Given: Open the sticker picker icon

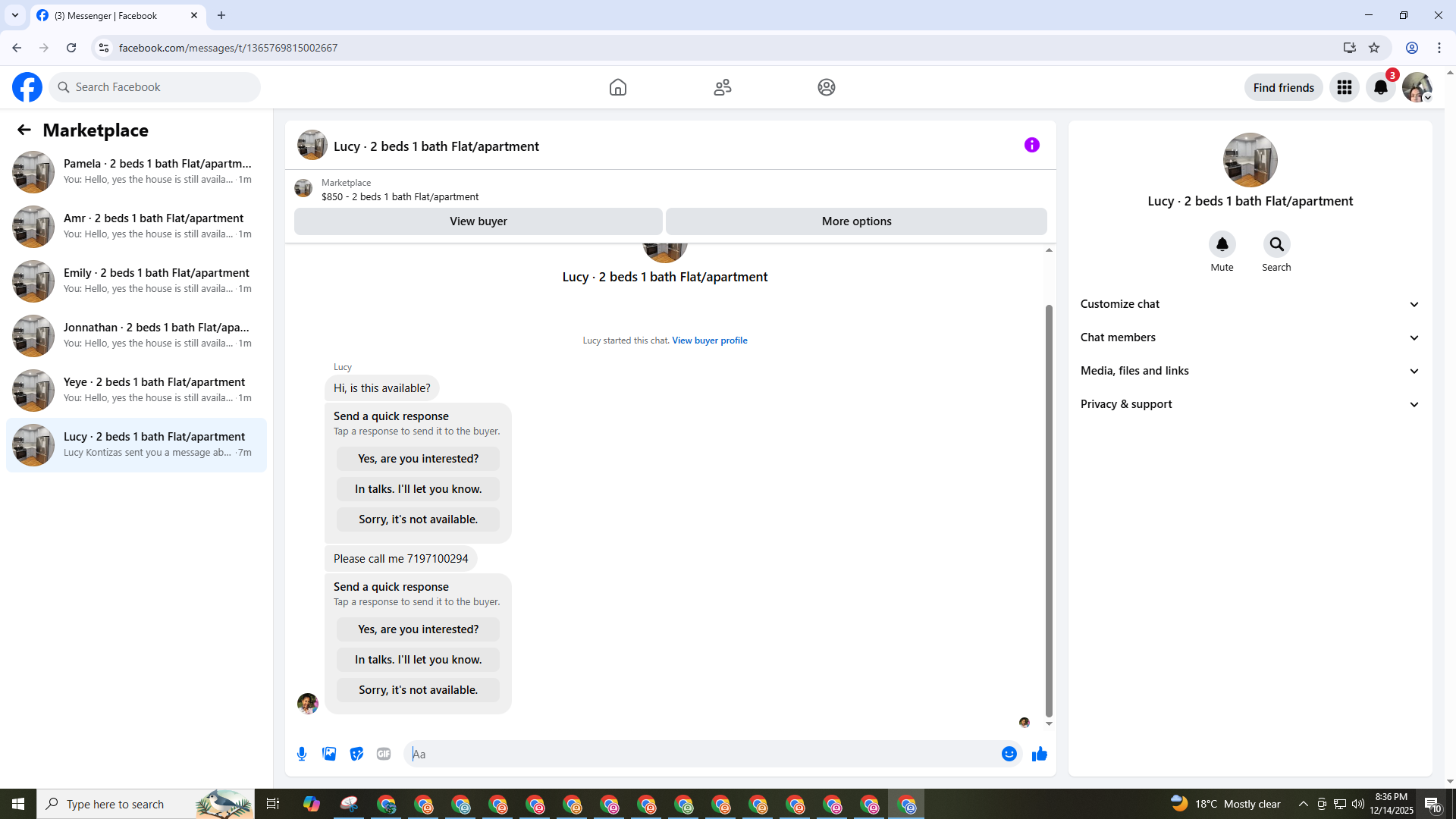Looking at the screenshot, I should [x=356, y=754].
